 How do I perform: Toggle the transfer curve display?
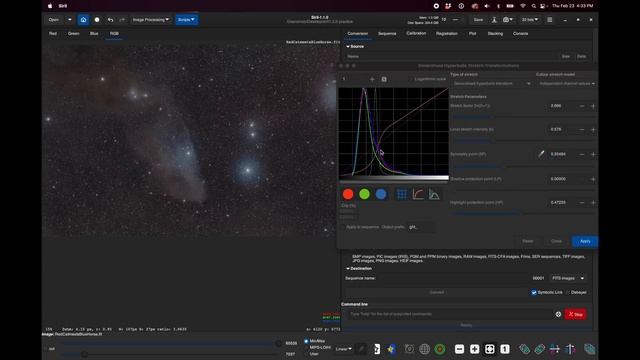click(x=418, y=194)
